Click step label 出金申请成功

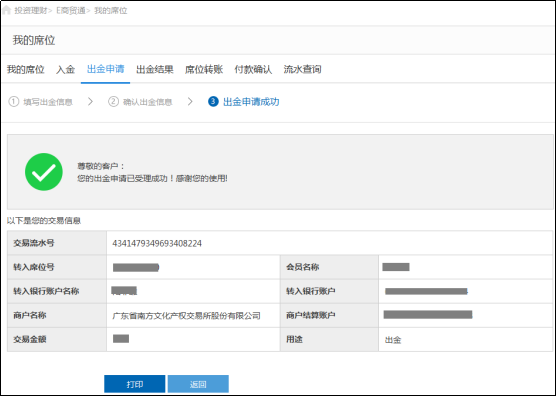coord(251,102)
